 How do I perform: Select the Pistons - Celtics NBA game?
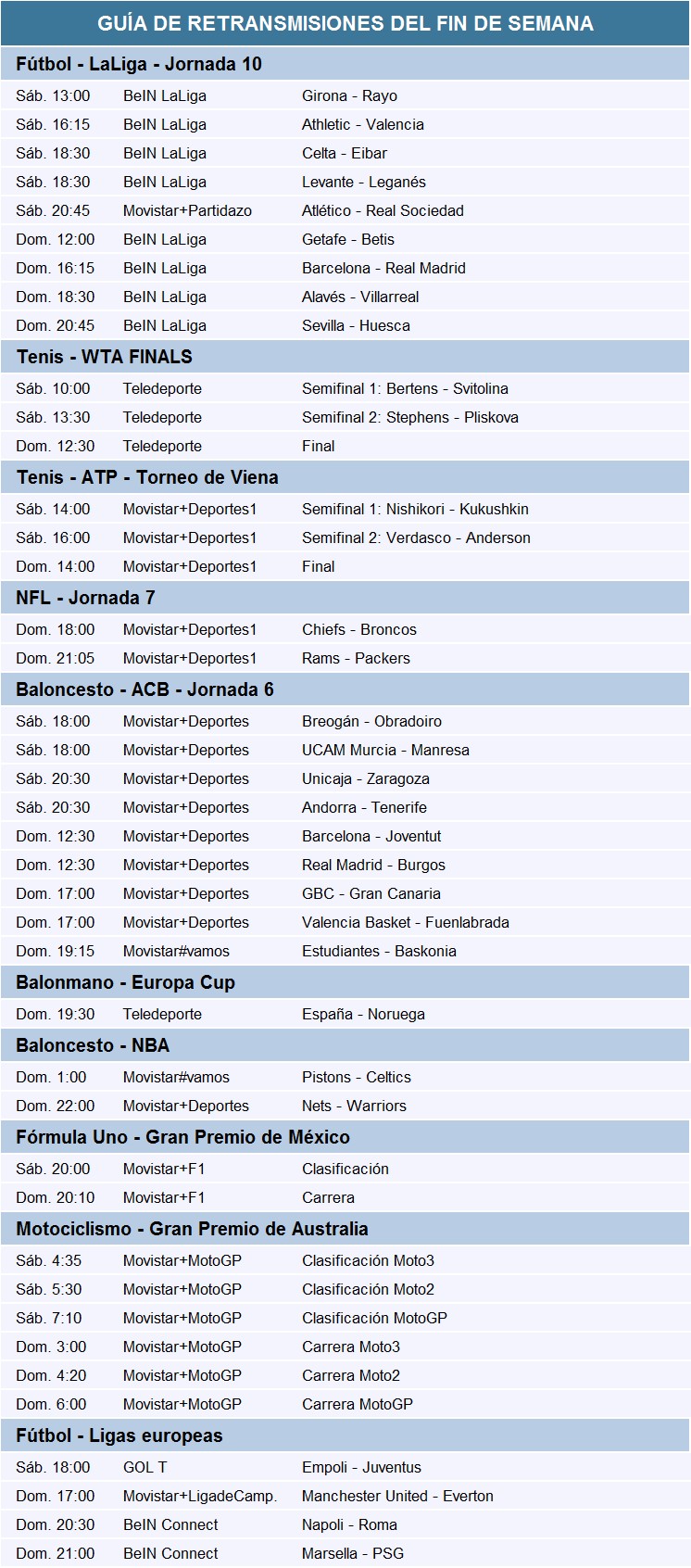point(357,1077)
